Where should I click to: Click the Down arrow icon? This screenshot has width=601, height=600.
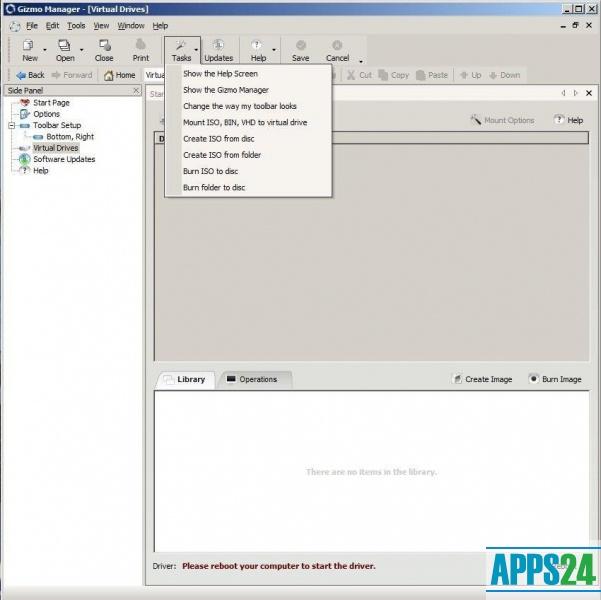(x=493, y=75)
